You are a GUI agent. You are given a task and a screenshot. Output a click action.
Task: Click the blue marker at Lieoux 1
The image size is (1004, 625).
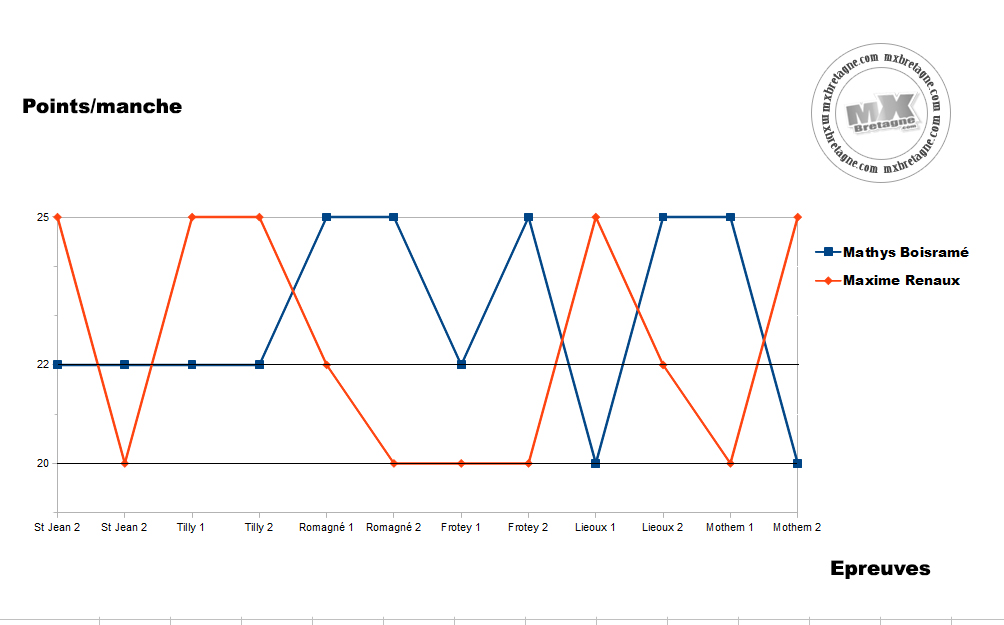click(595, 463)
